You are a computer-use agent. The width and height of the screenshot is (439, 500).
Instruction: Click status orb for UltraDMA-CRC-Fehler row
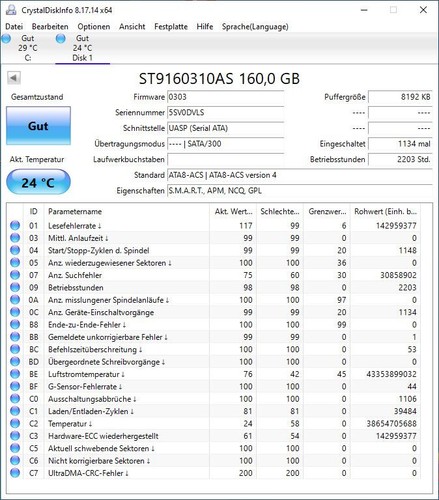[15, 473]
